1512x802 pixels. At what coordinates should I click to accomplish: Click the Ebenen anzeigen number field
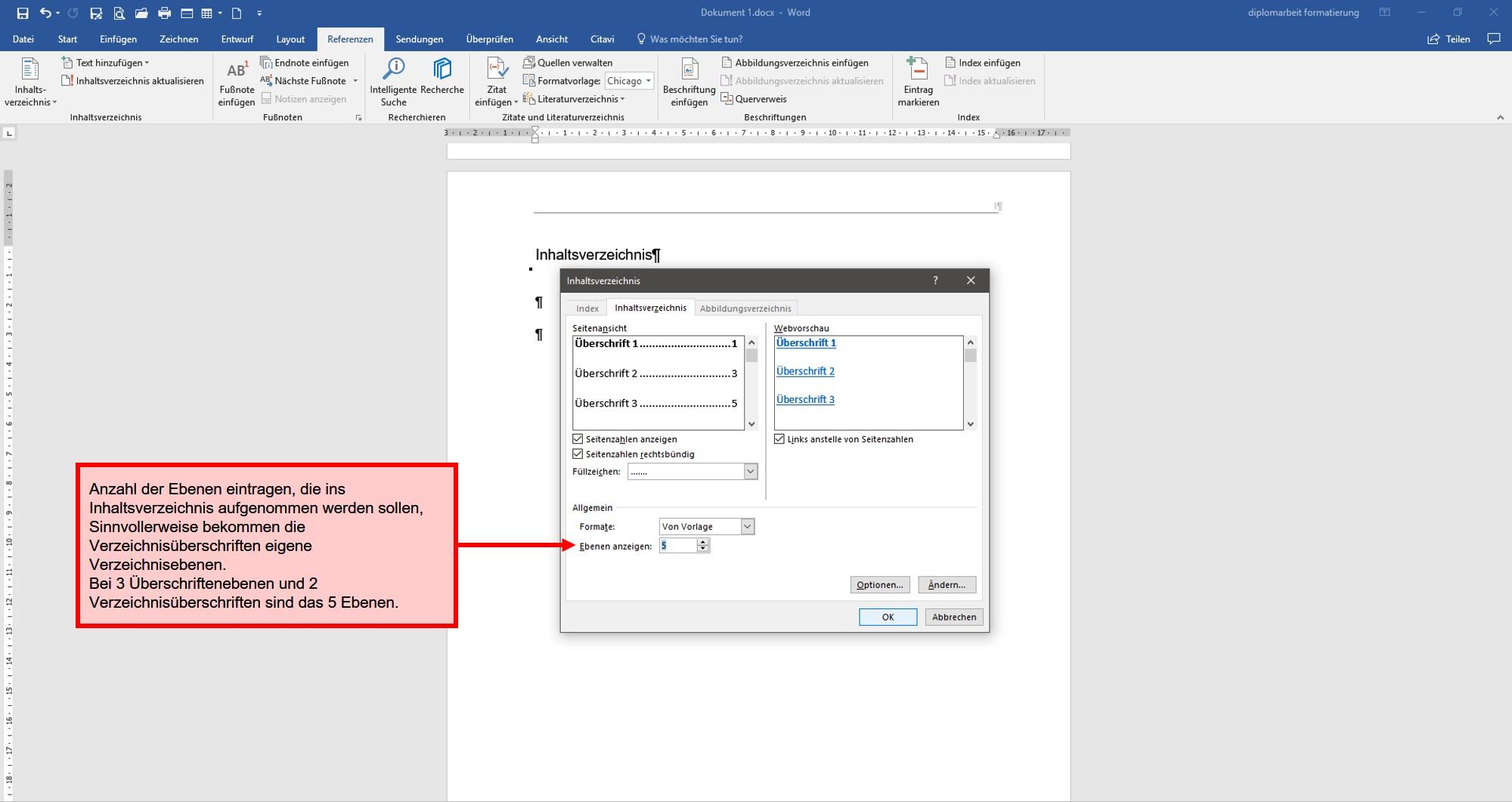coord(678,546)
